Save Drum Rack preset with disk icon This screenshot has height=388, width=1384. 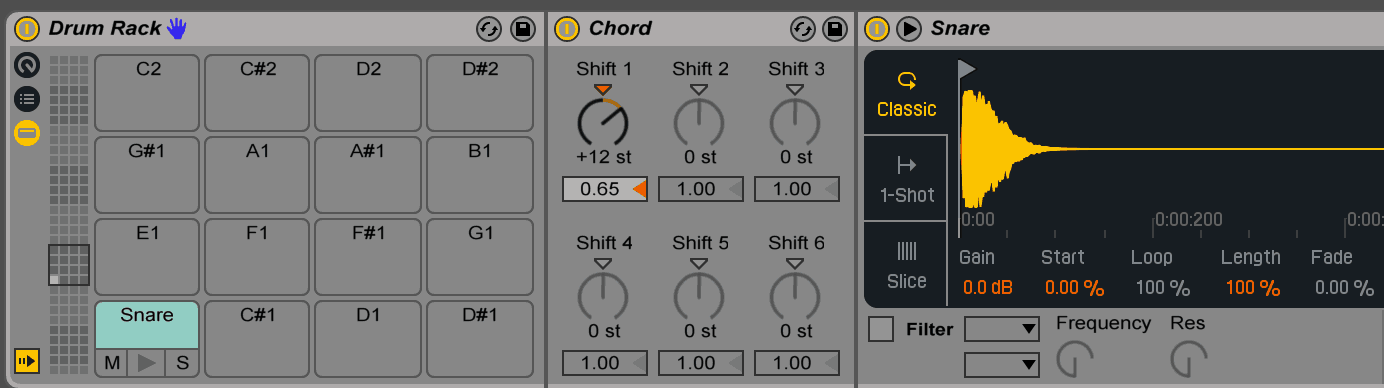pos(522,29)
